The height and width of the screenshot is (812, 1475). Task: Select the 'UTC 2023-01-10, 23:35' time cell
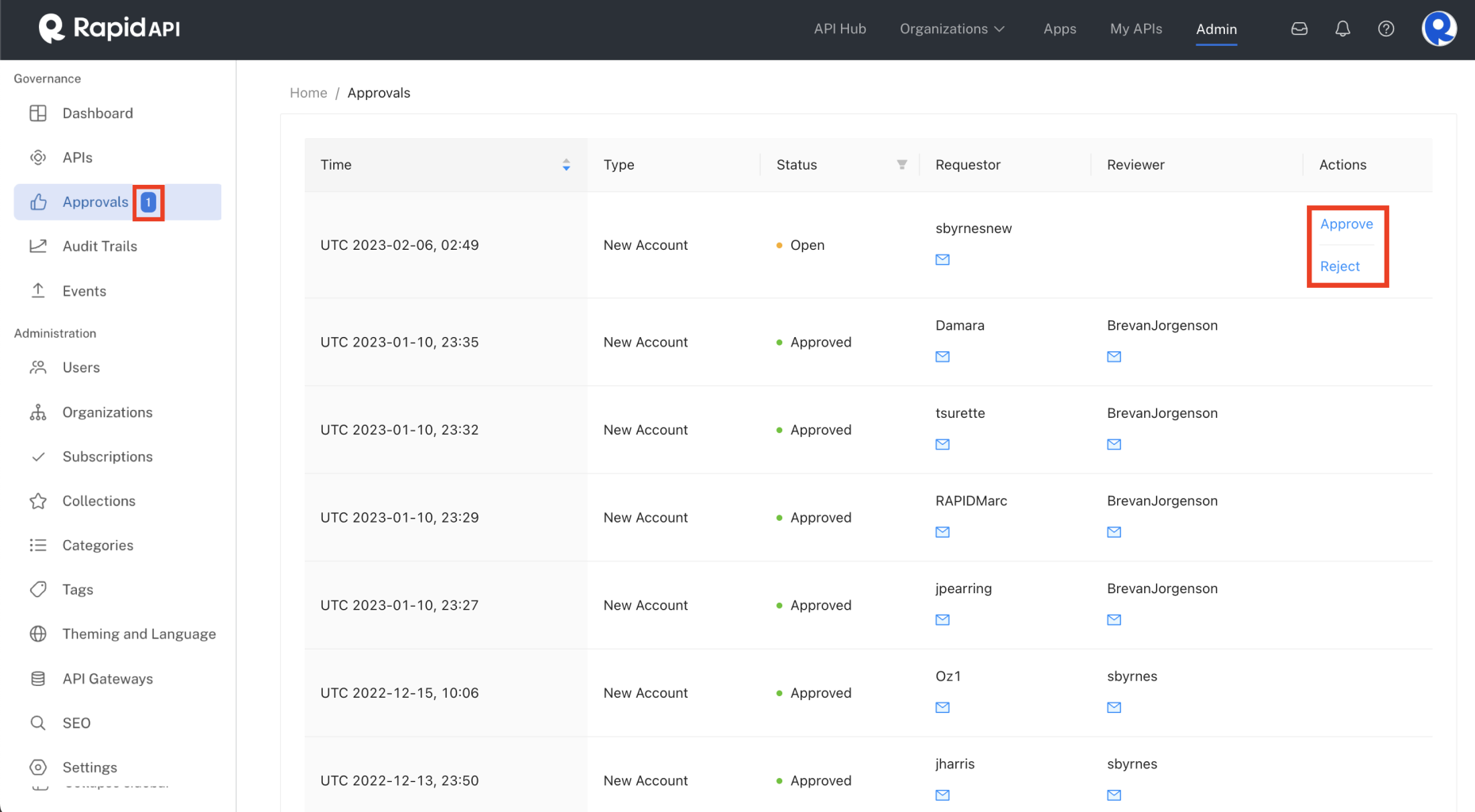coord(399,343)
